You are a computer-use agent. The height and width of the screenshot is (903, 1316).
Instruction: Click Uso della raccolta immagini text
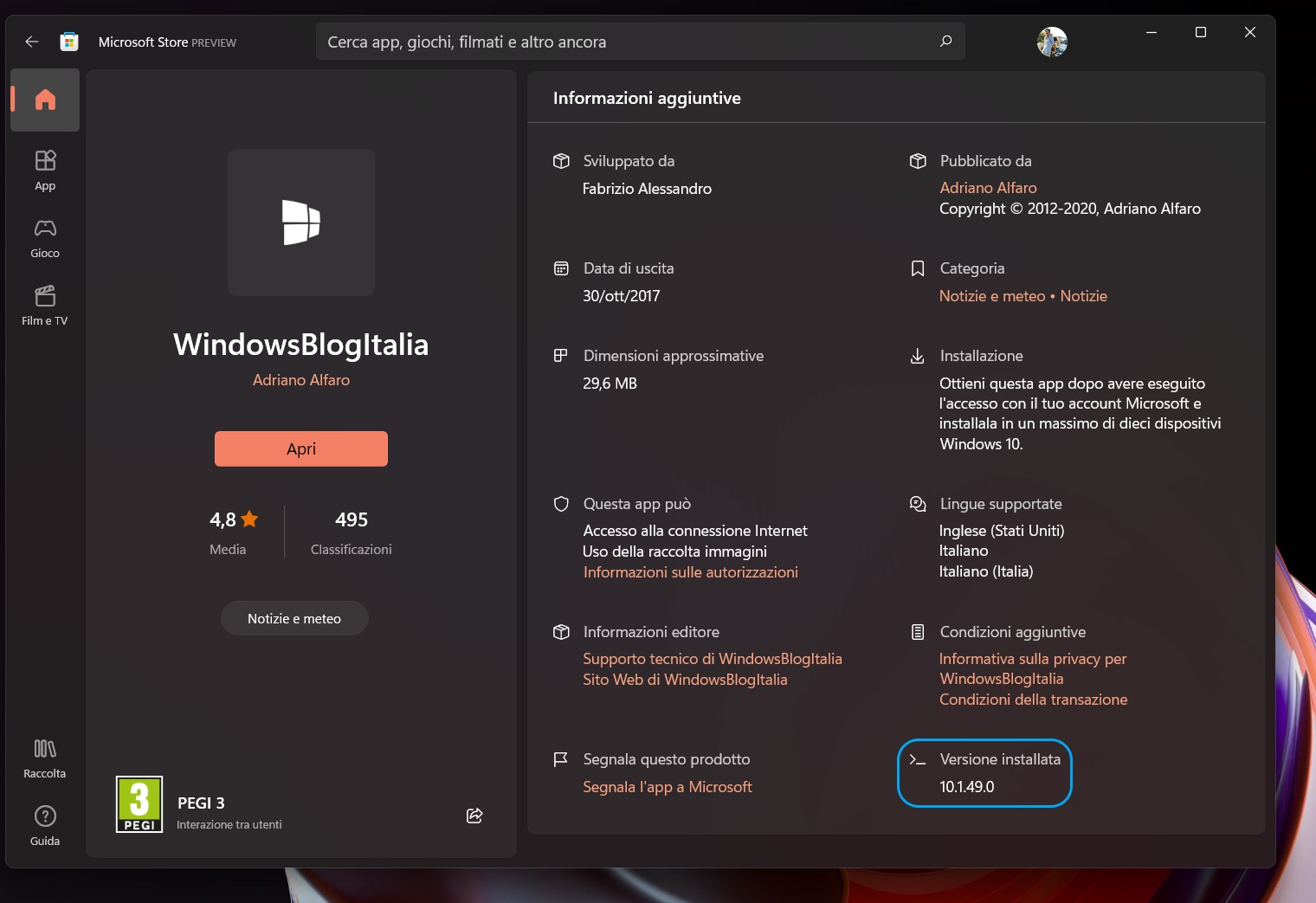click(675, 551)
